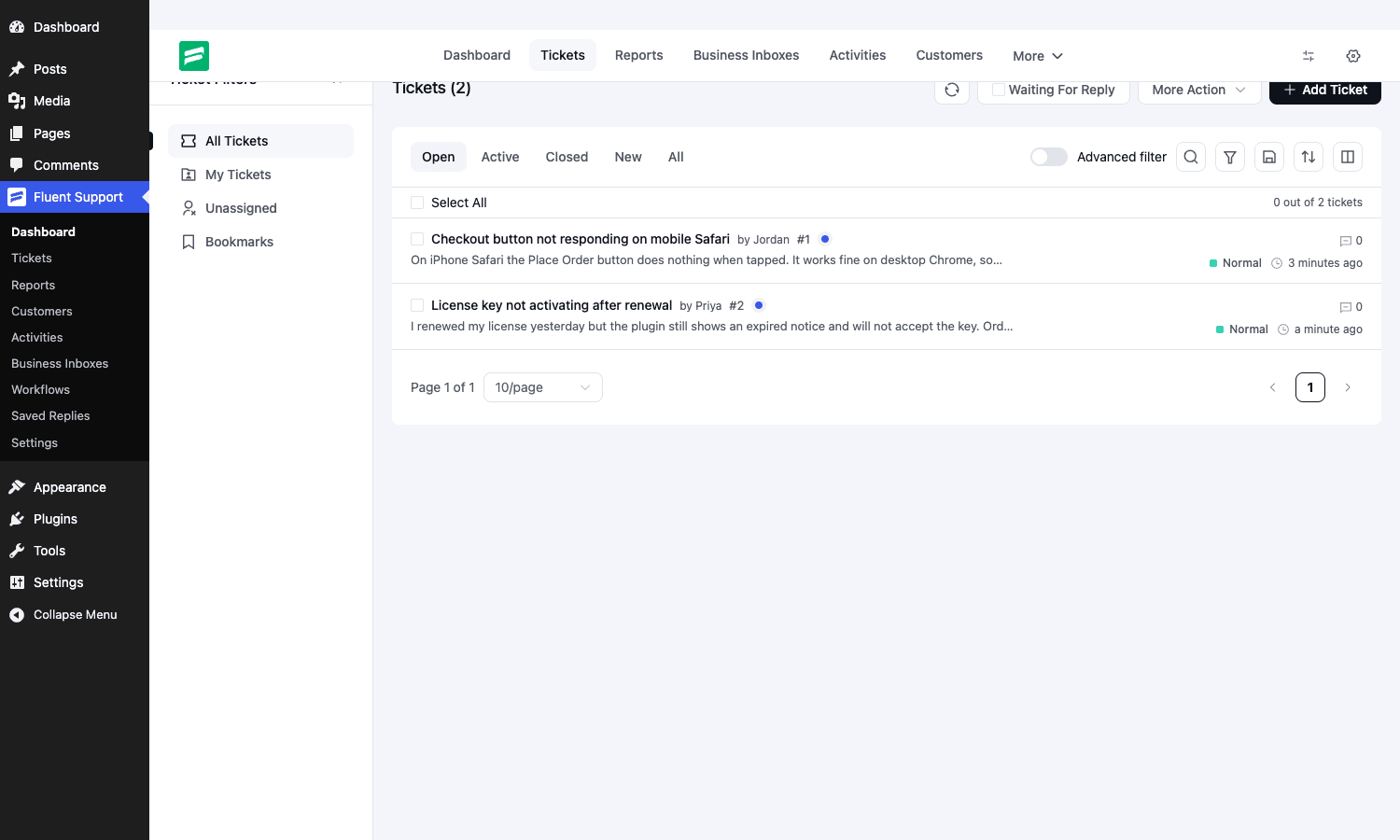Viewport: 1400px width, 840px height.
Task: Open the gear settings icon in header
Action: click(1353, 56)
